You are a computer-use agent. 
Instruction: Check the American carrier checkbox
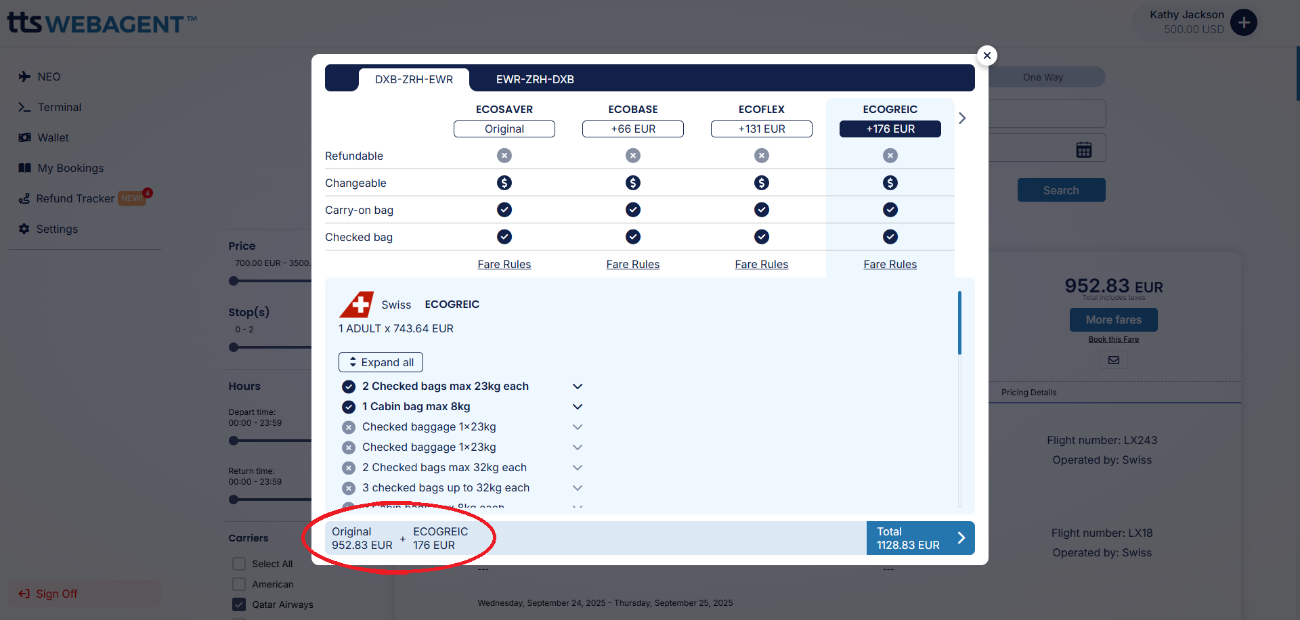[239, 584]
